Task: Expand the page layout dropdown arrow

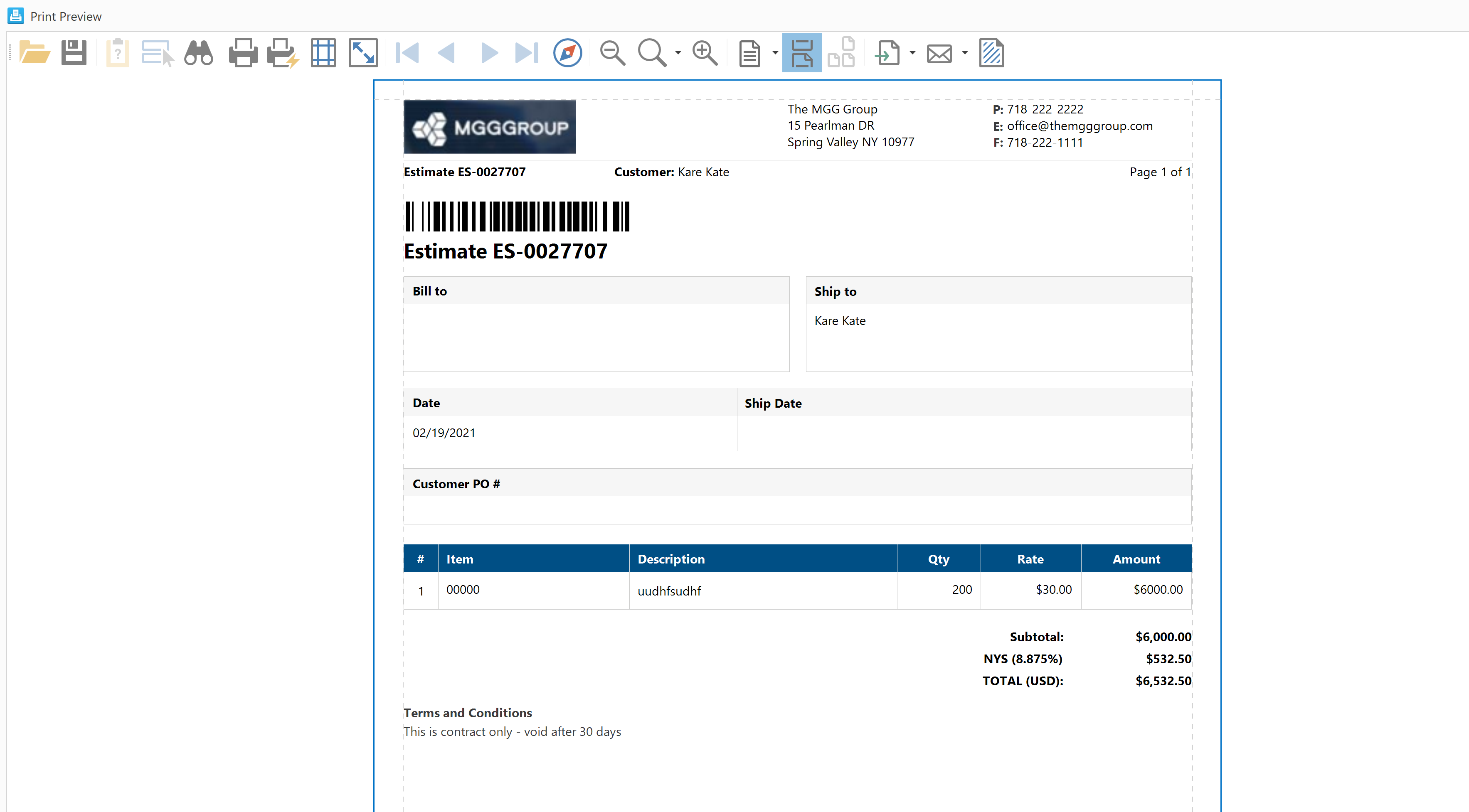Action: pyautogui.click(x=775, y=53)
